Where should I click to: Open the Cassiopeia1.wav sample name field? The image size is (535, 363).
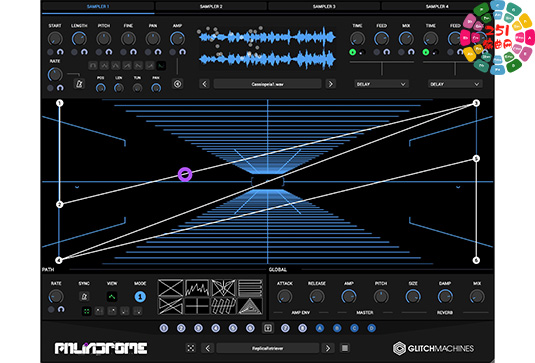[268, 84]
